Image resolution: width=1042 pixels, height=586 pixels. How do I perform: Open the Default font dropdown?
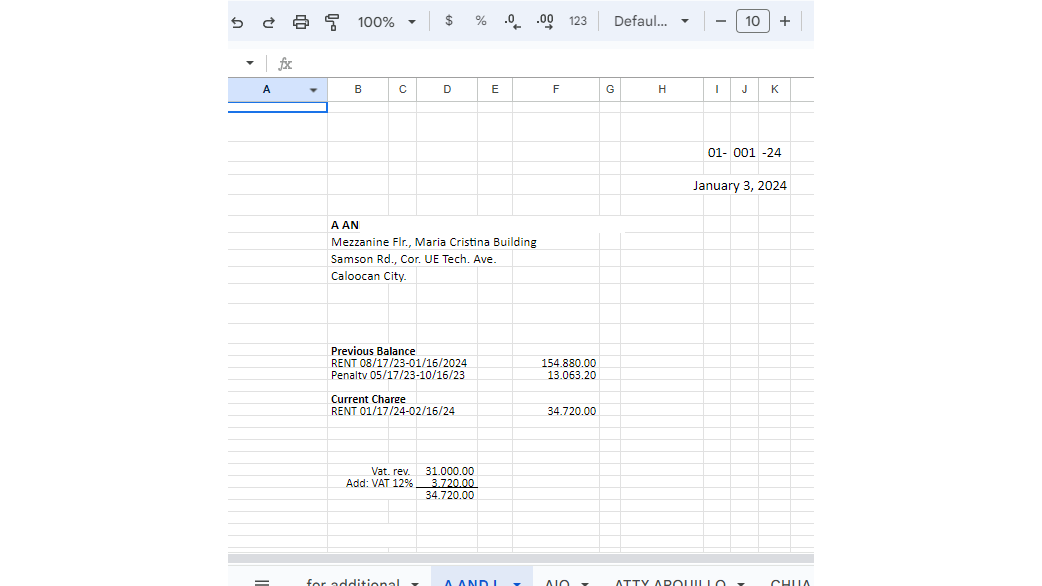point(651,21)
